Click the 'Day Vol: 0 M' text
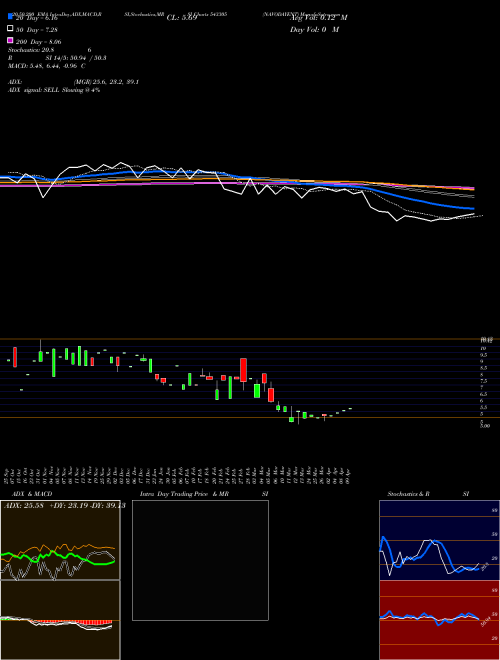This screenshot has width=500, height=660. tap(314, 30)
